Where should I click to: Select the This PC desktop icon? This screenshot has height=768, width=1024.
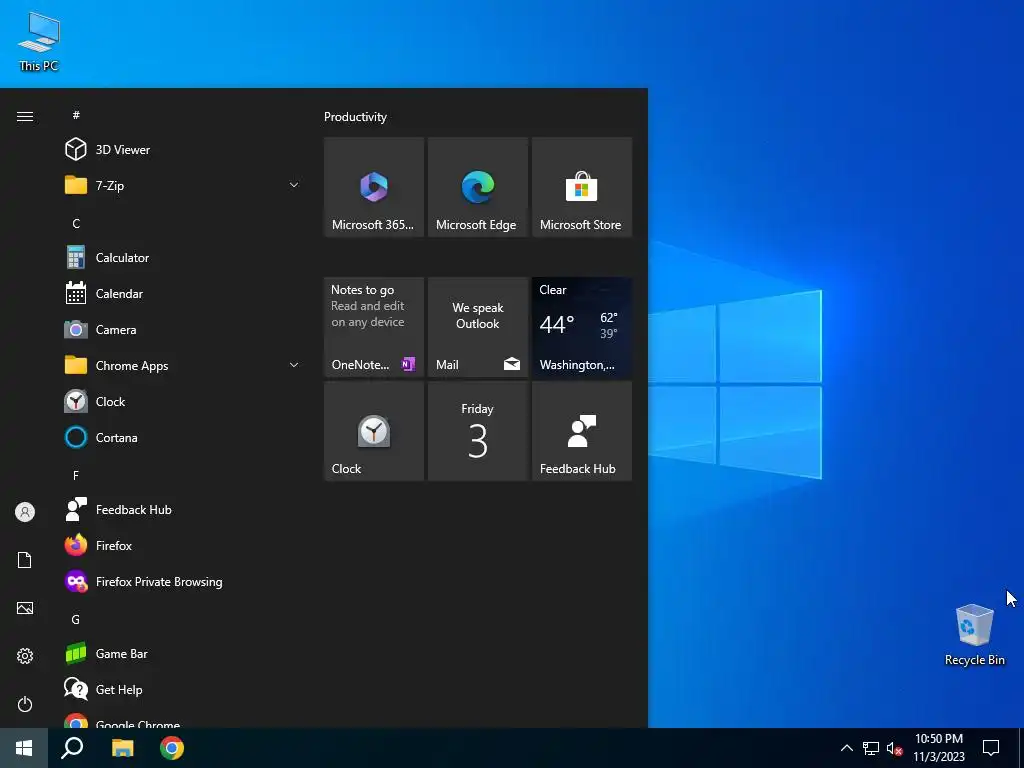point(39,41)
